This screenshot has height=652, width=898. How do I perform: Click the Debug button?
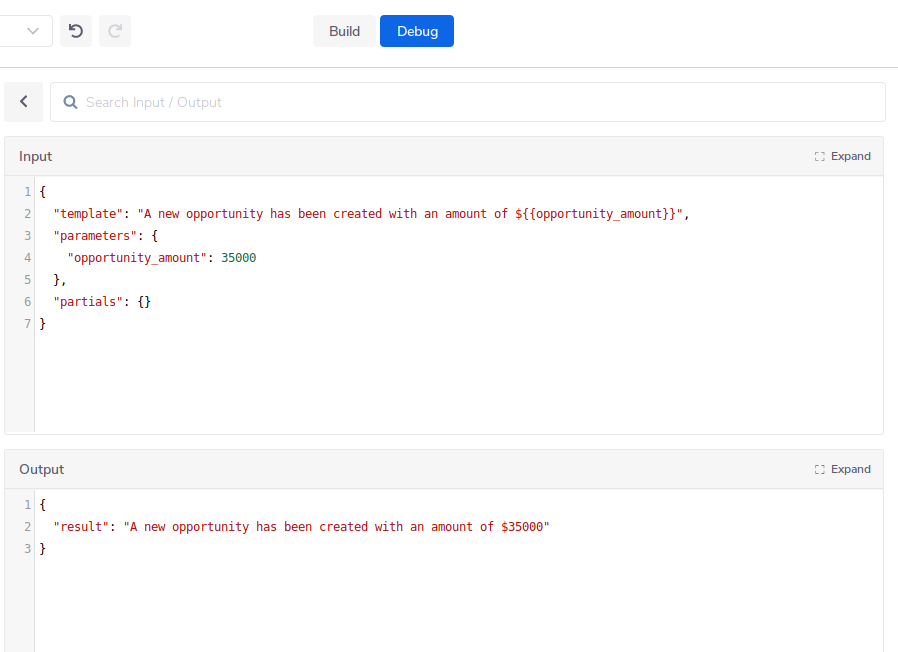coord(416,30)
